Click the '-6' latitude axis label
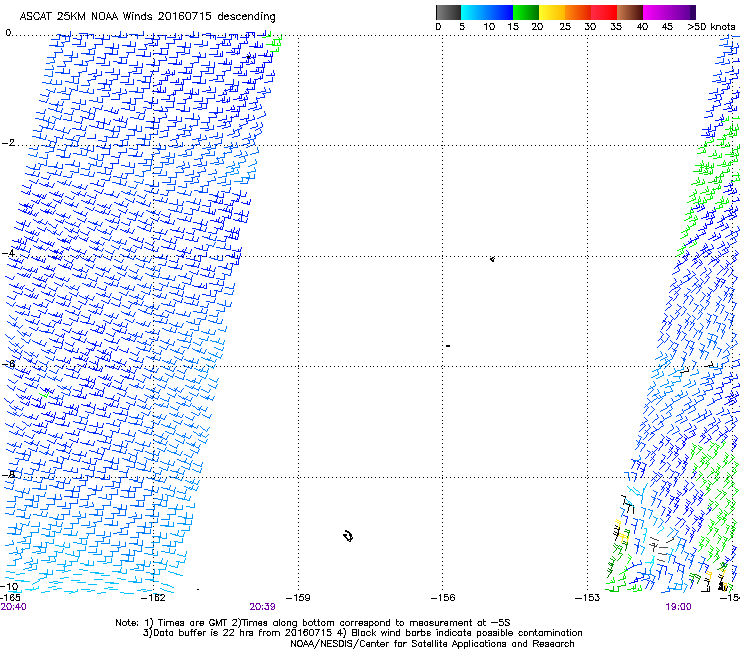Screen dimensions: 740x650 point(8,363)
